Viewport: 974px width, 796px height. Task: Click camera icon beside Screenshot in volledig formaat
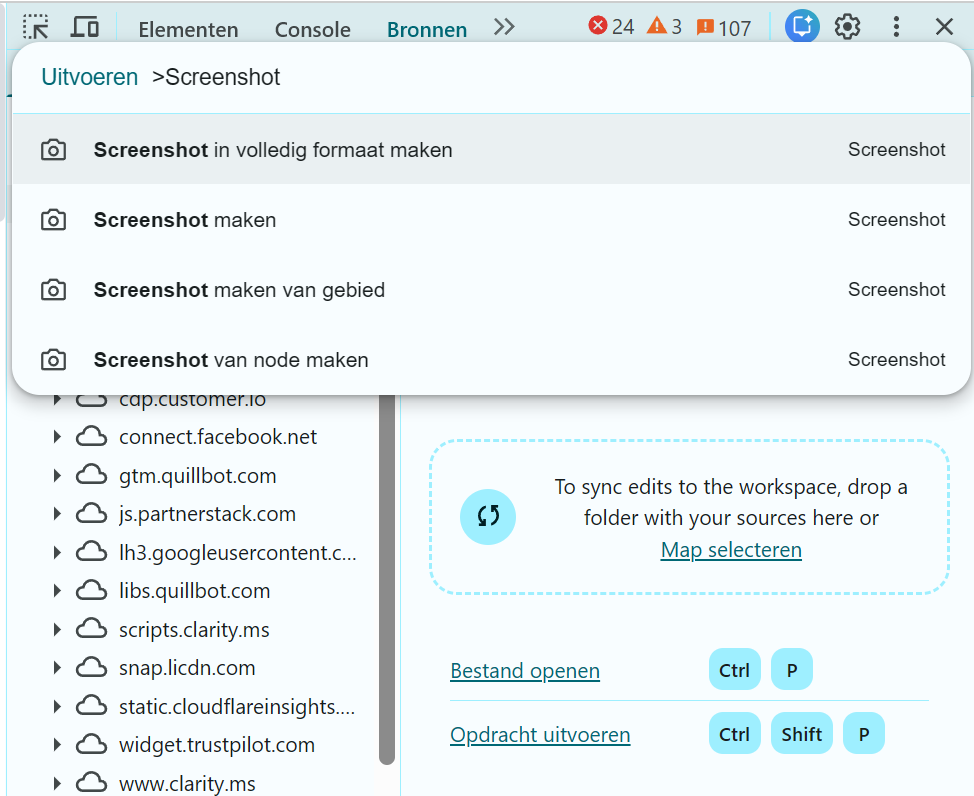coord(53,150)
